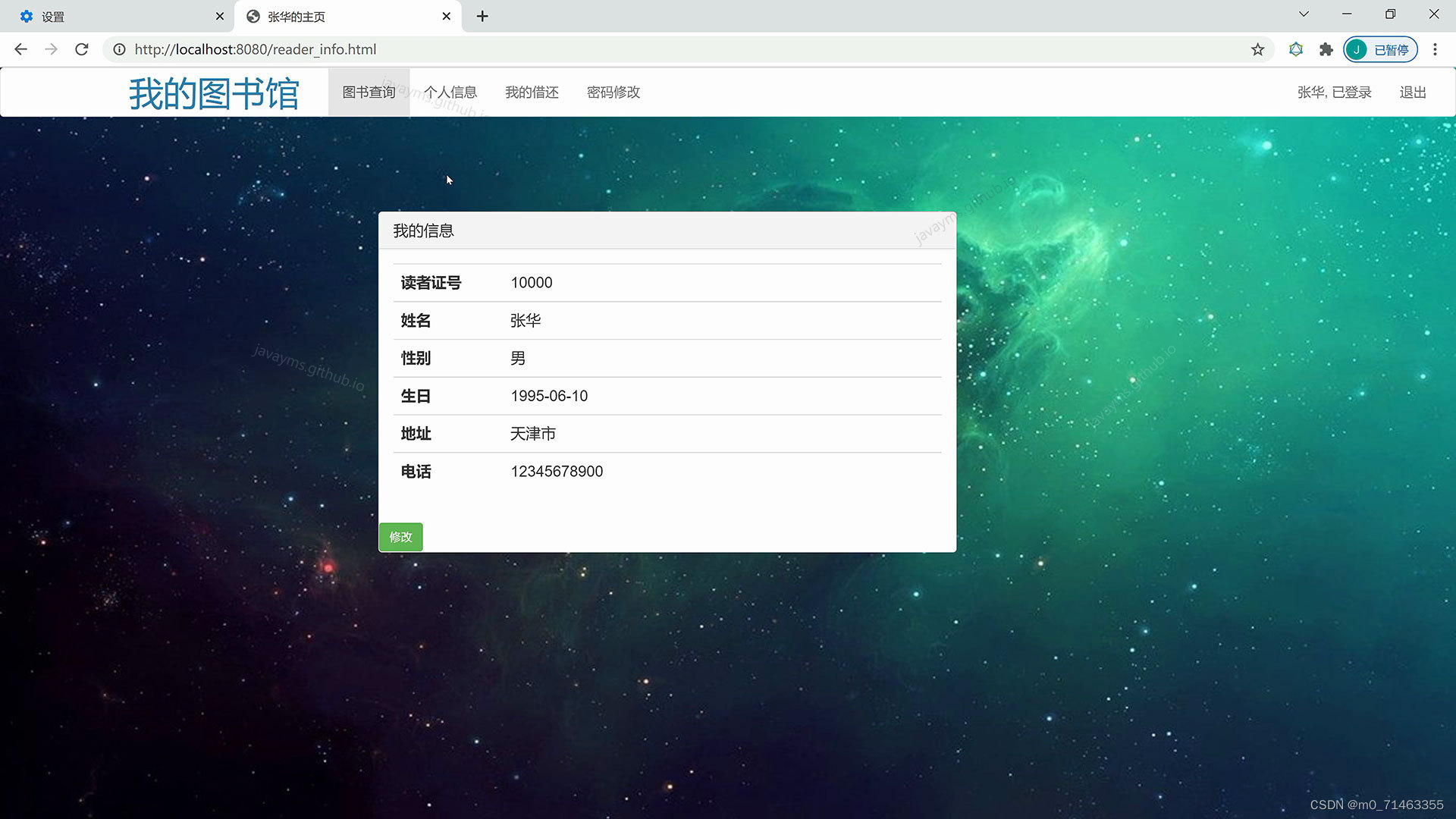Screen dimensions: 1456x819
Task: Expand the tab search chevron
Action: pos(1304,14)
